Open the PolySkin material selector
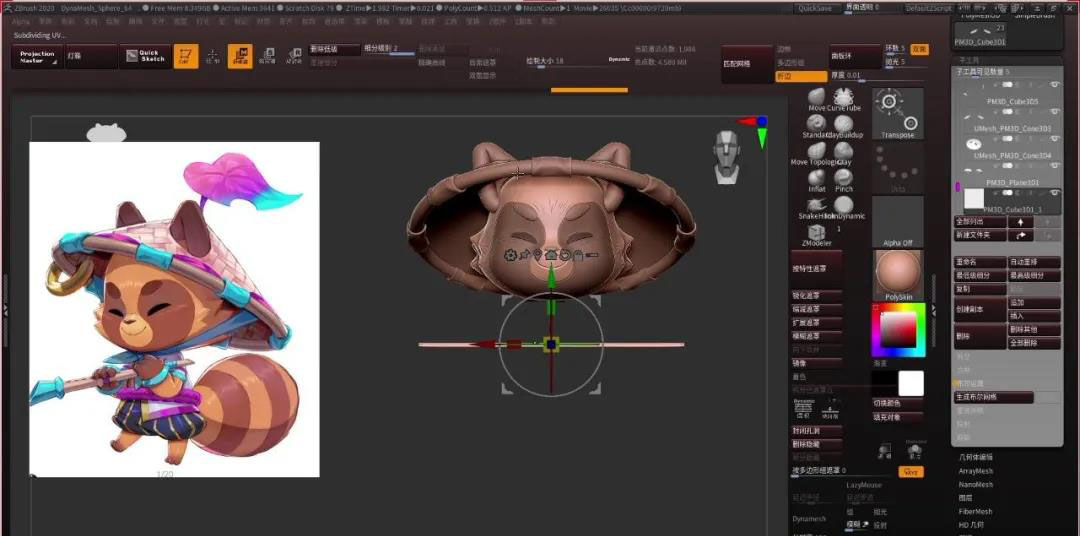 [898, 276]
